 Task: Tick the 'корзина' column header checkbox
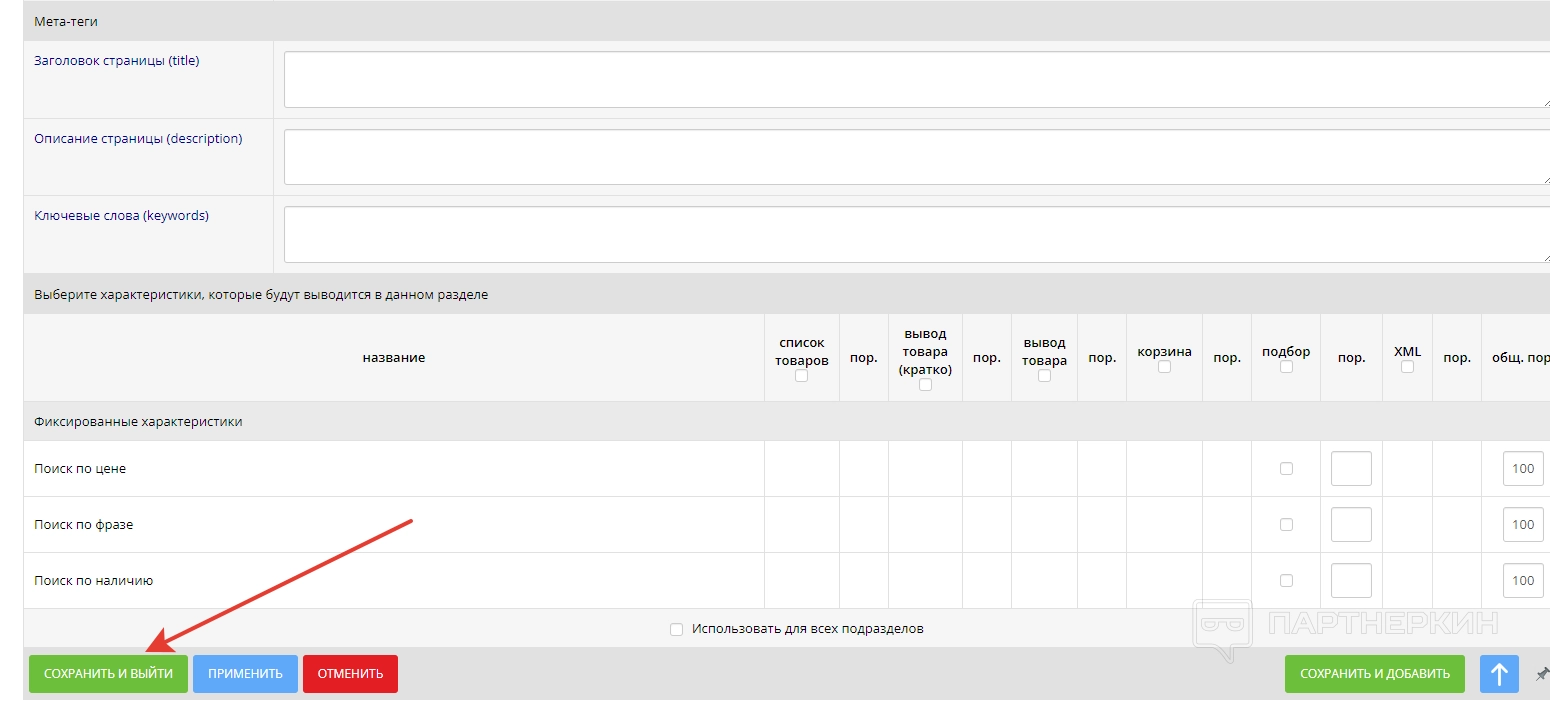pyautogui.click(x=1164, y=367)
